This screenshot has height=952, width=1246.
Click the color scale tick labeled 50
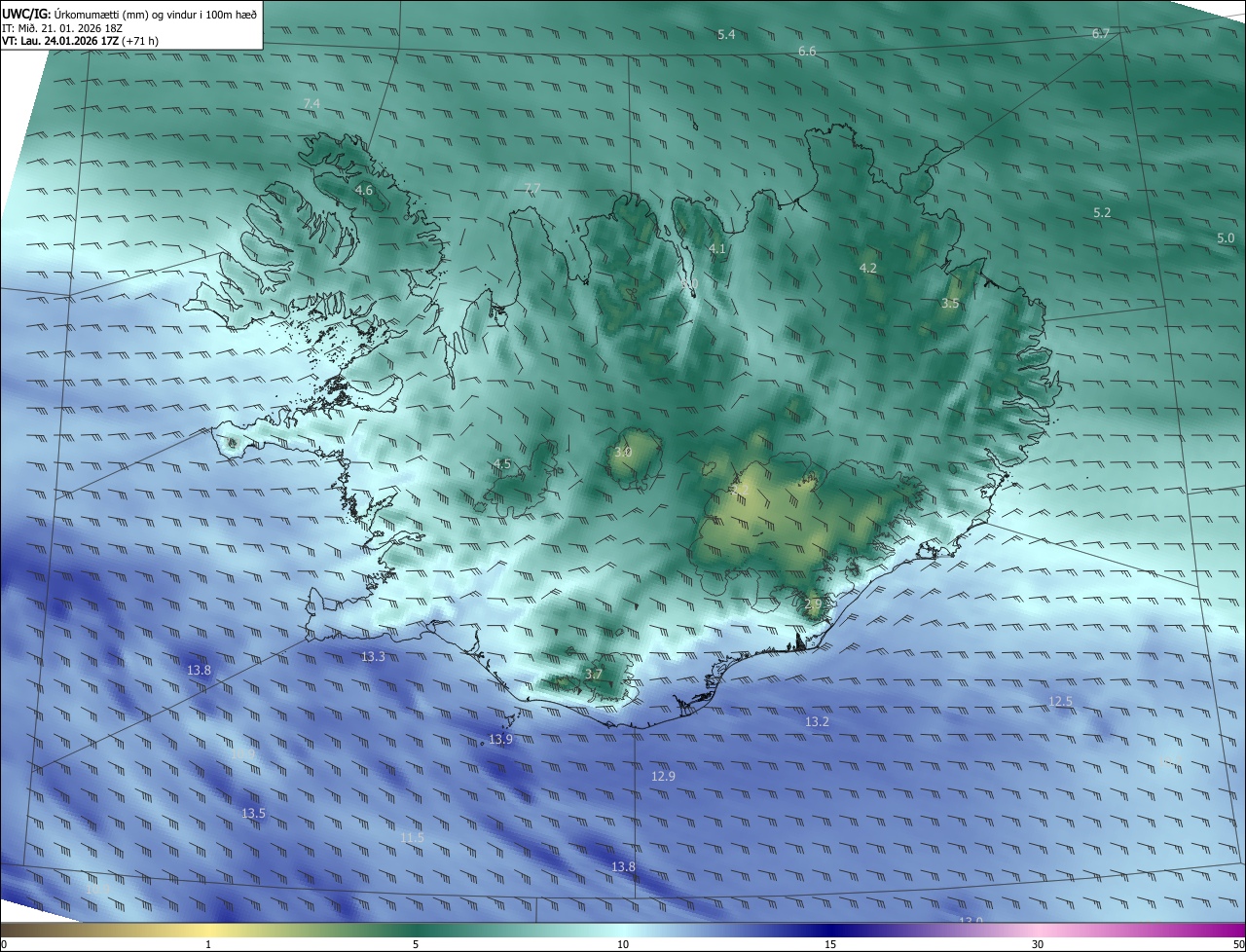[x=1237, y=944]
